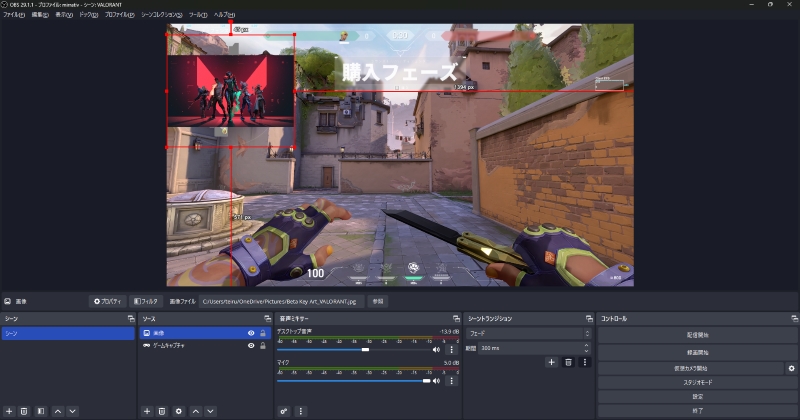
Task: Undock the シーン panel
Action: point(131,318)
